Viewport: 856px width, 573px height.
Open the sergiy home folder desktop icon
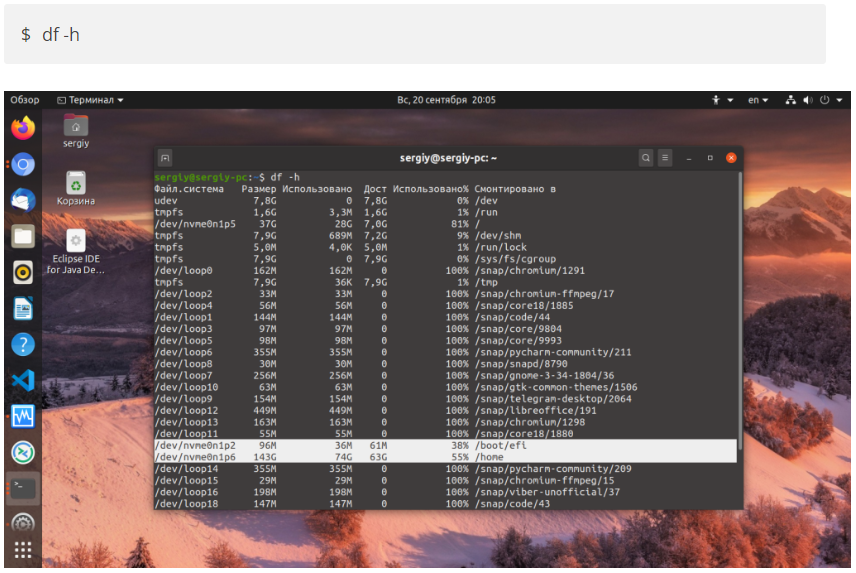tap(76, 131)
